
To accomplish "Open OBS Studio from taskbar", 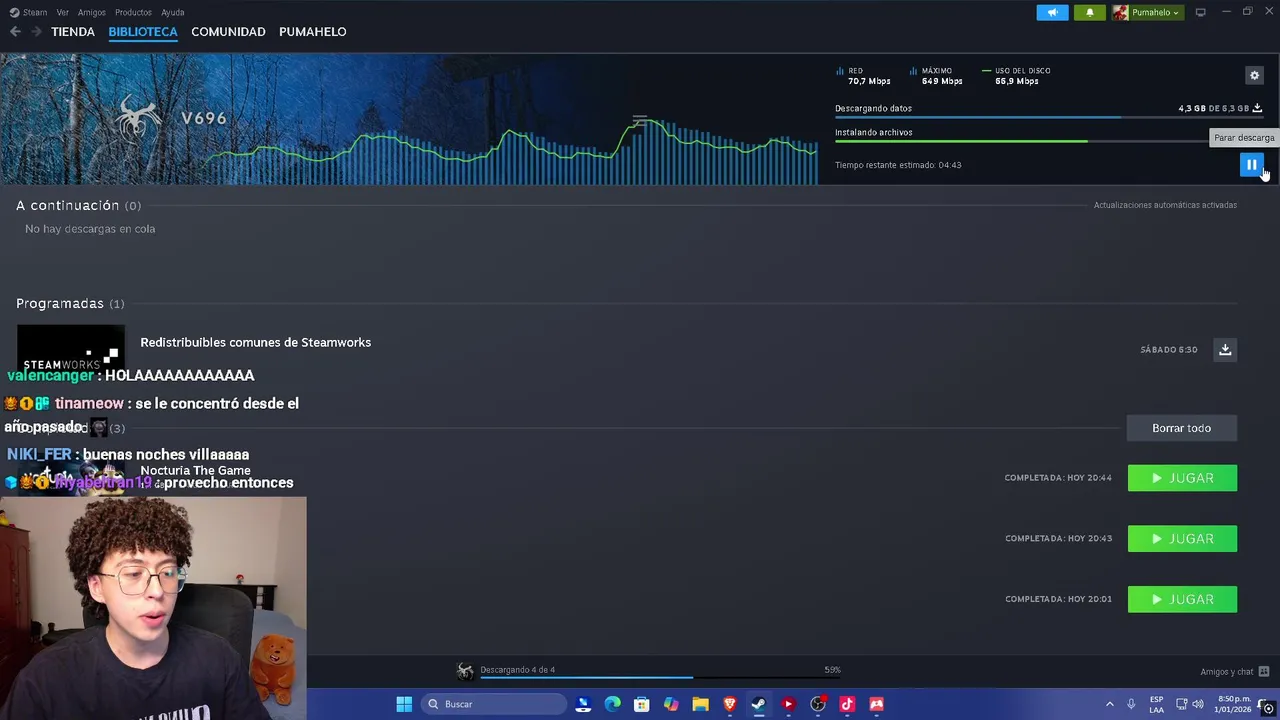I will click(818, 704).
